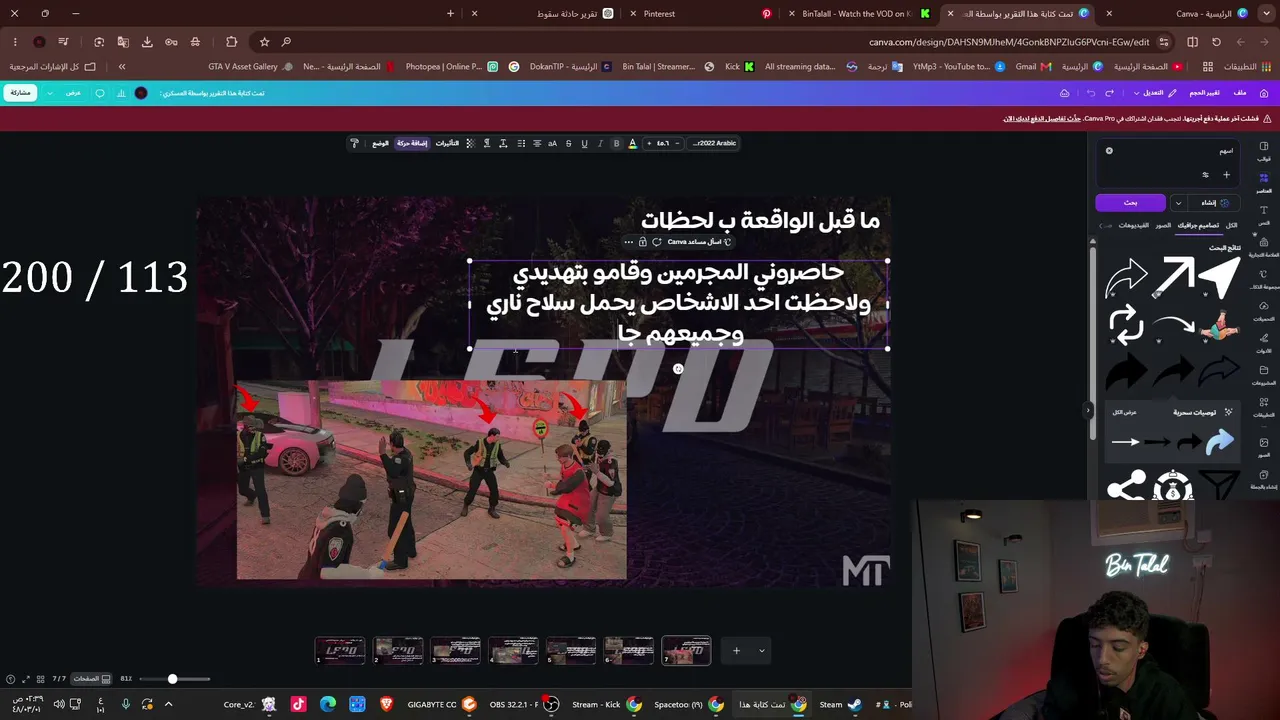Open the Resize (تغيير الحجم) menu

[x=1204, y=93]
